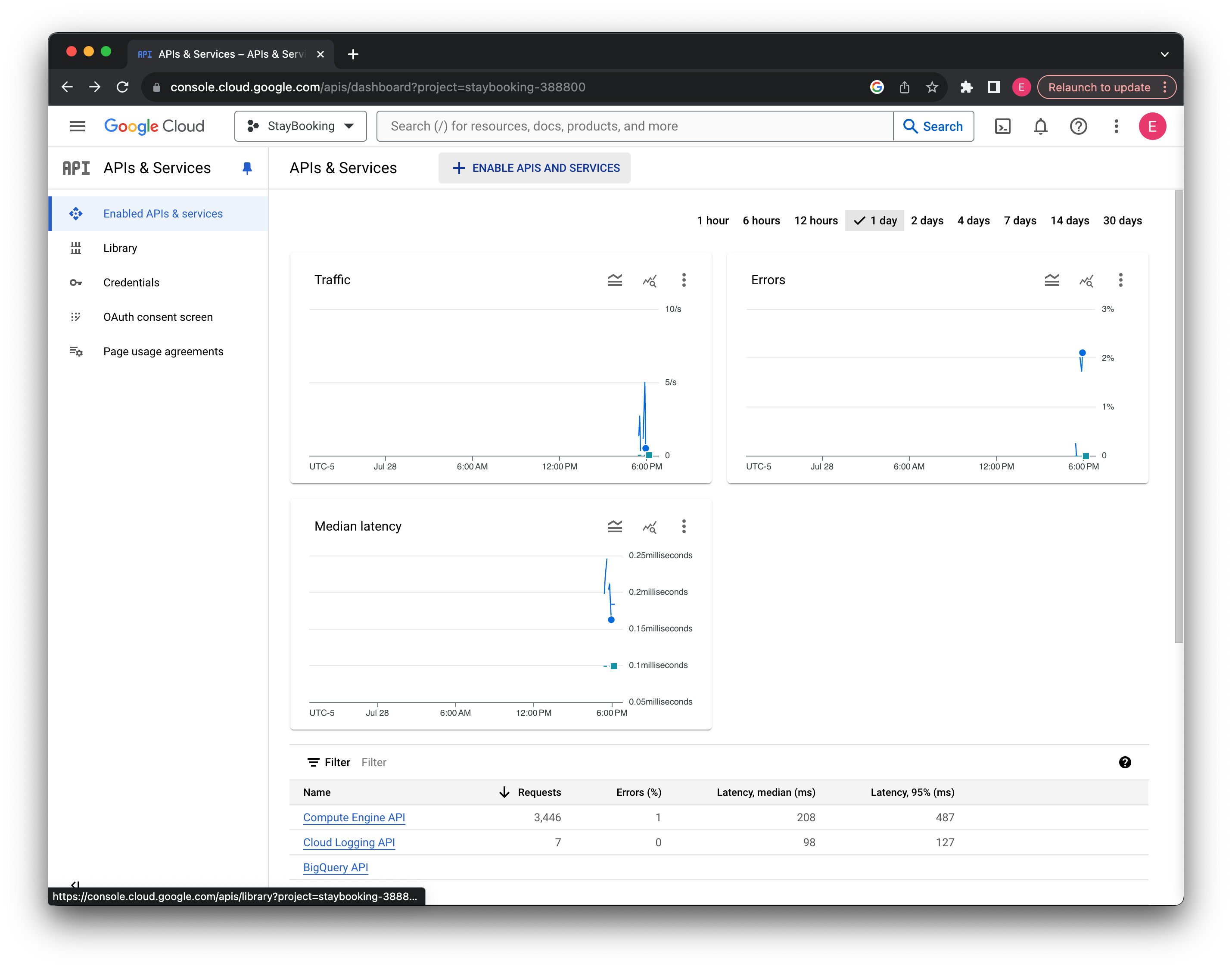Viewport: 1232px width, 969px height.
Task: Open the Compute Engine API link
Action: point(354,817)
